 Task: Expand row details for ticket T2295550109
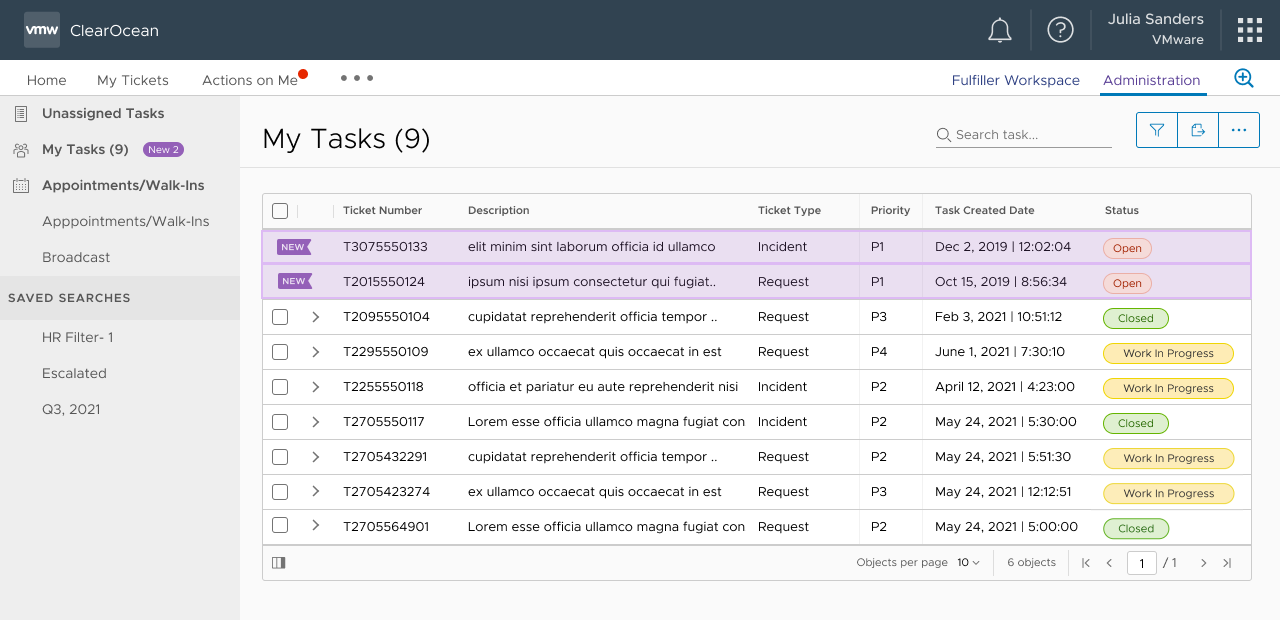point(315,352)
